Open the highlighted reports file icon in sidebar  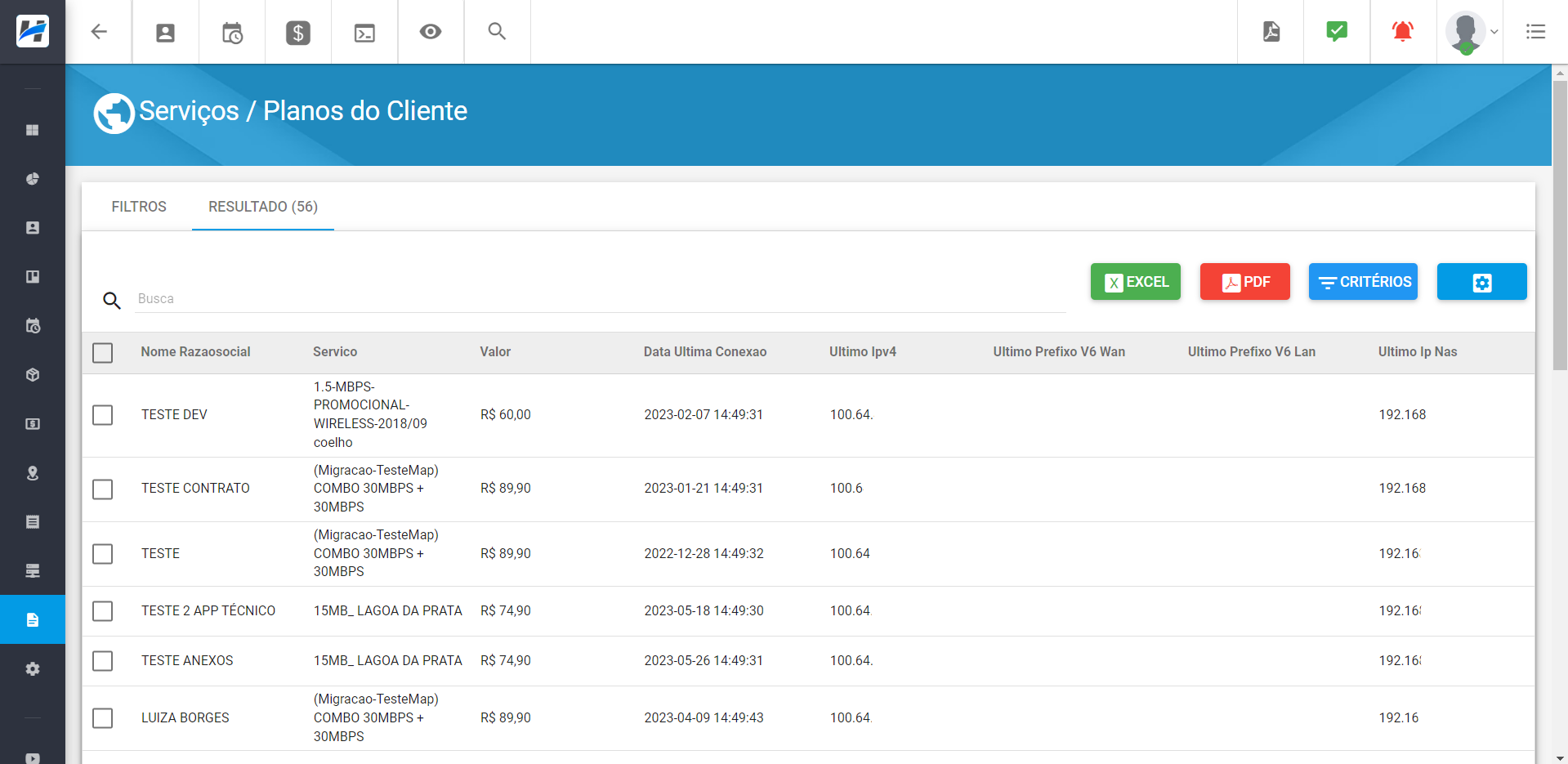tap(33, 620)
